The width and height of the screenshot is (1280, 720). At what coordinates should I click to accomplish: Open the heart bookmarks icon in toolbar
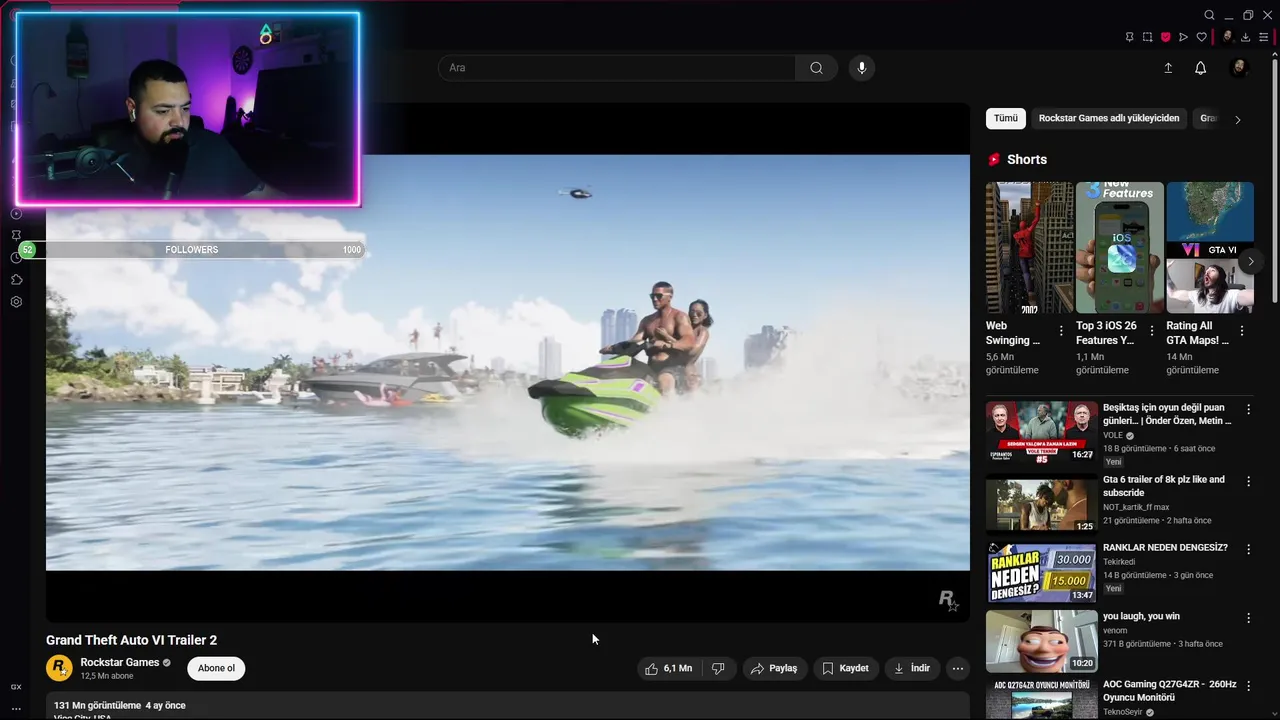(x=1201, y=37)
